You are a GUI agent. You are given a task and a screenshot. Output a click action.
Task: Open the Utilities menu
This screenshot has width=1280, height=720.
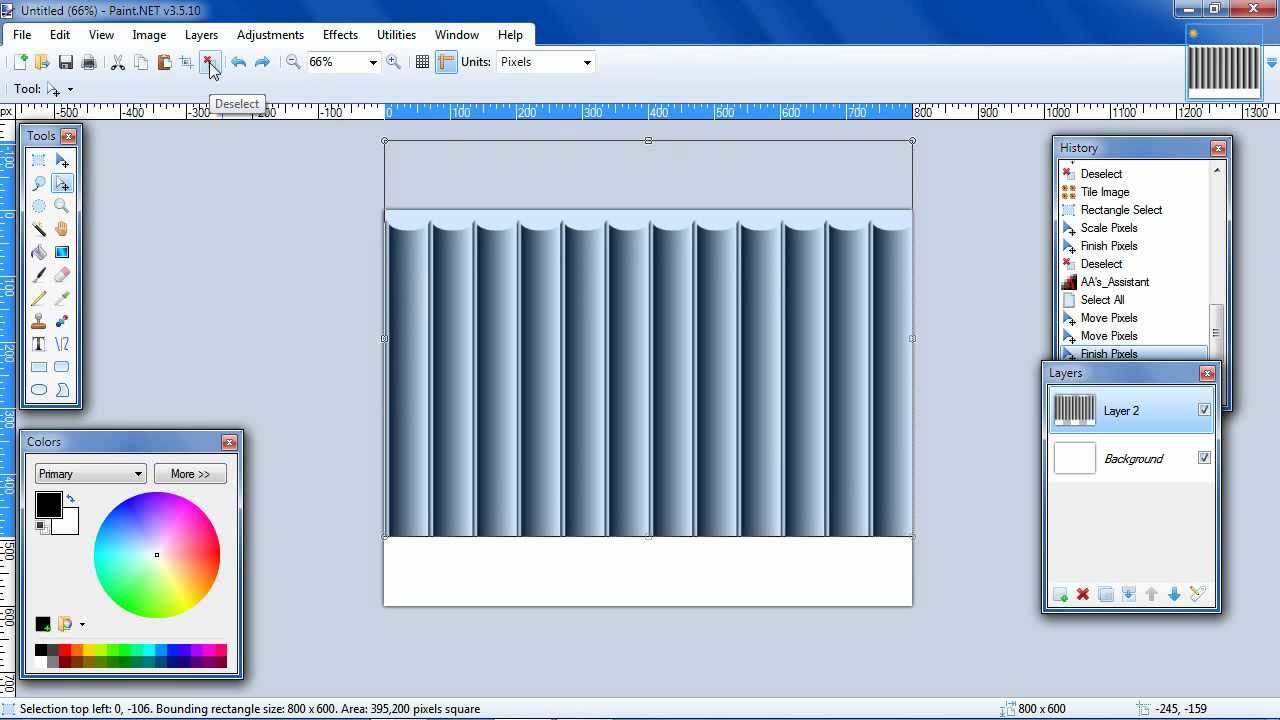(396, 34)
